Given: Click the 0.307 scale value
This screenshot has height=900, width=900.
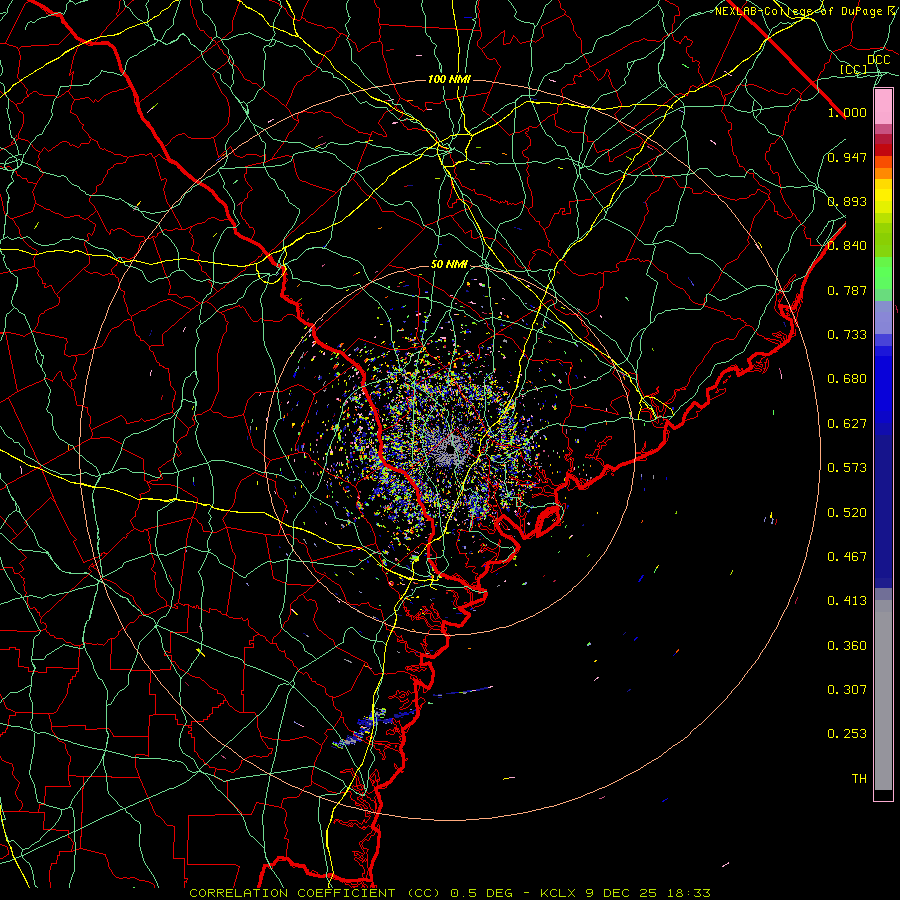Looking at the screenshot, I should [x=847, y=689].
